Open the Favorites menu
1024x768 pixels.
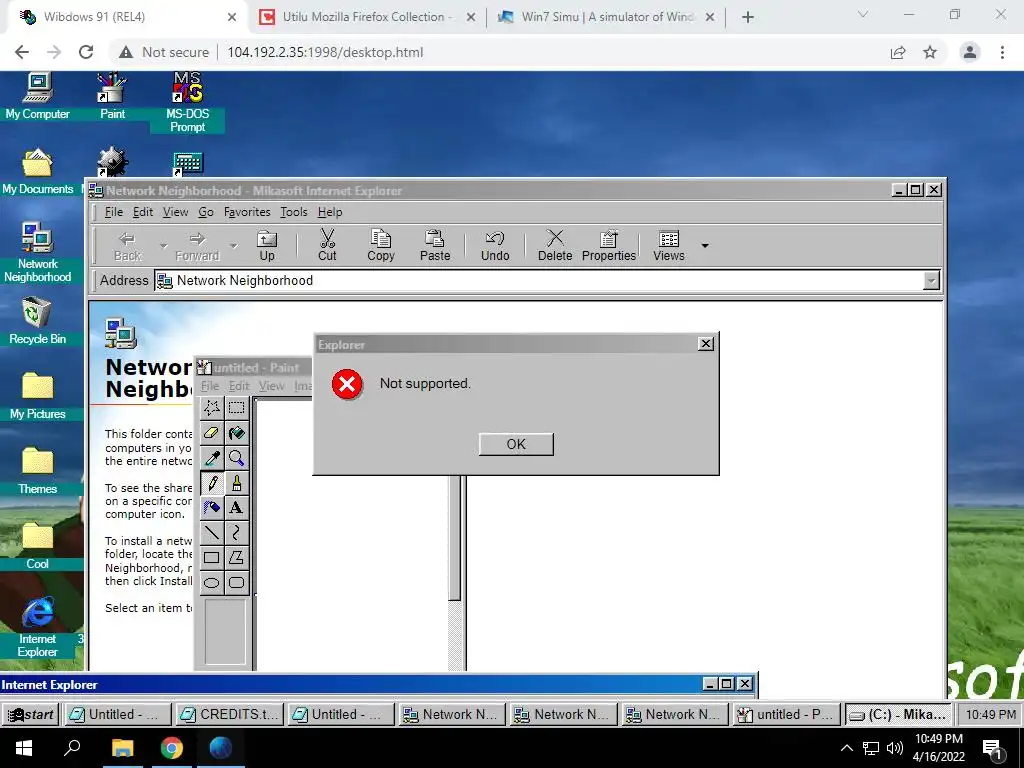(x=247, y=212)
